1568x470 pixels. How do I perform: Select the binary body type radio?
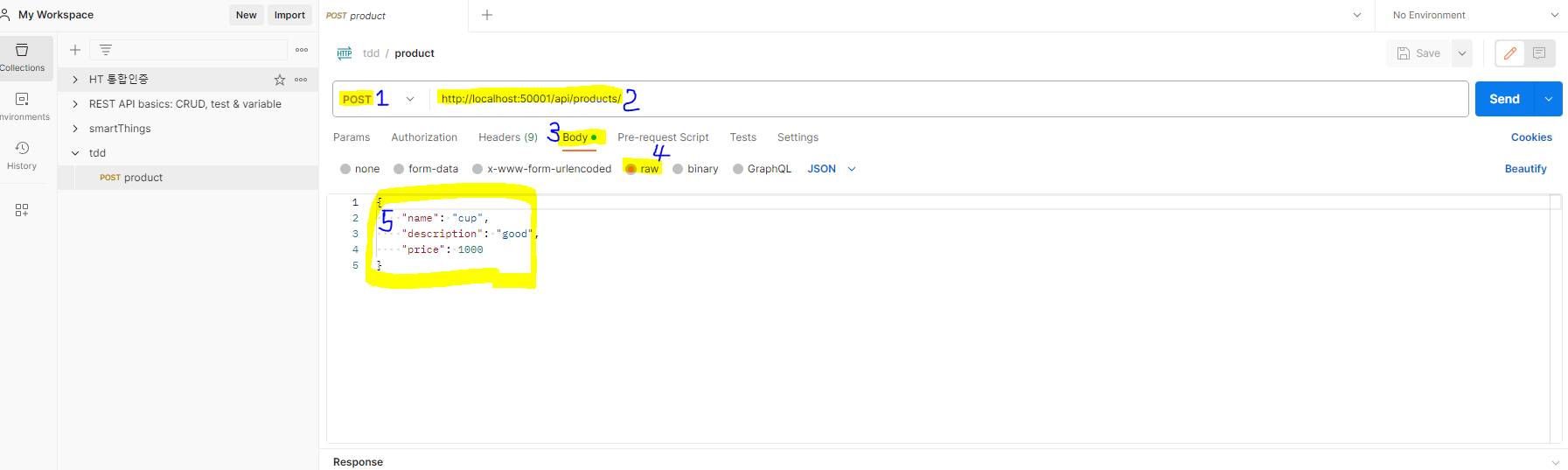[x=678, y=169]
